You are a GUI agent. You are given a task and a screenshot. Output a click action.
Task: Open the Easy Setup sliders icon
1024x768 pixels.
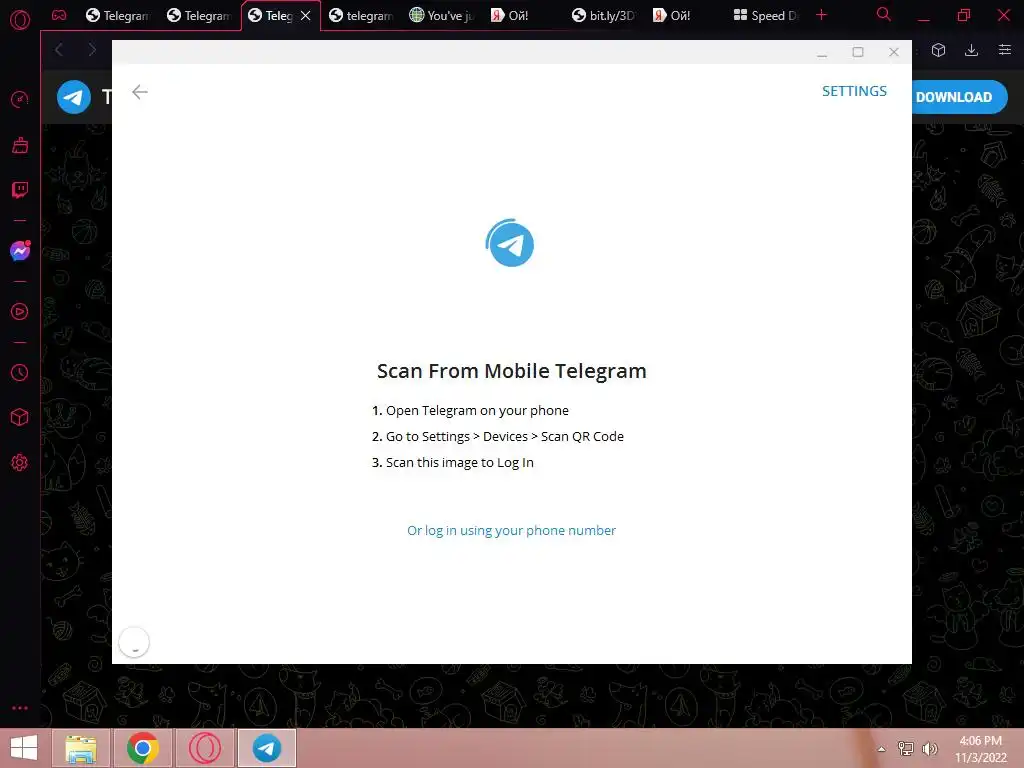(x=1005, y=50)
